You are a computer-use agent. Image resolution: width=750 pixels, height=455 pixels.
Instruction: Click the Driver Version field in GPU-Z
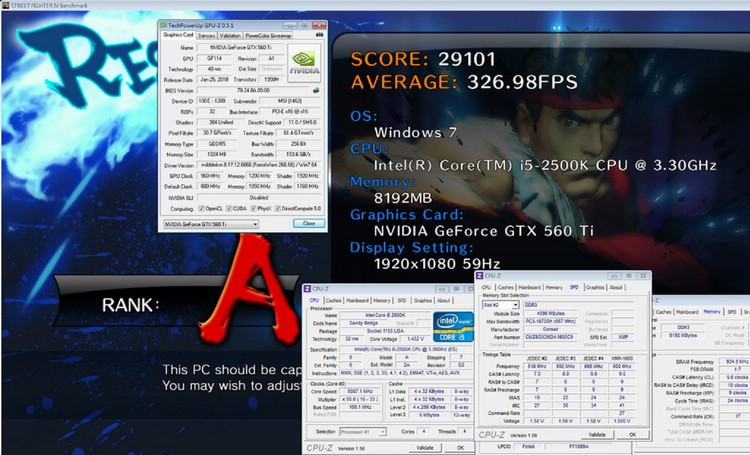(x=259, y=165)
